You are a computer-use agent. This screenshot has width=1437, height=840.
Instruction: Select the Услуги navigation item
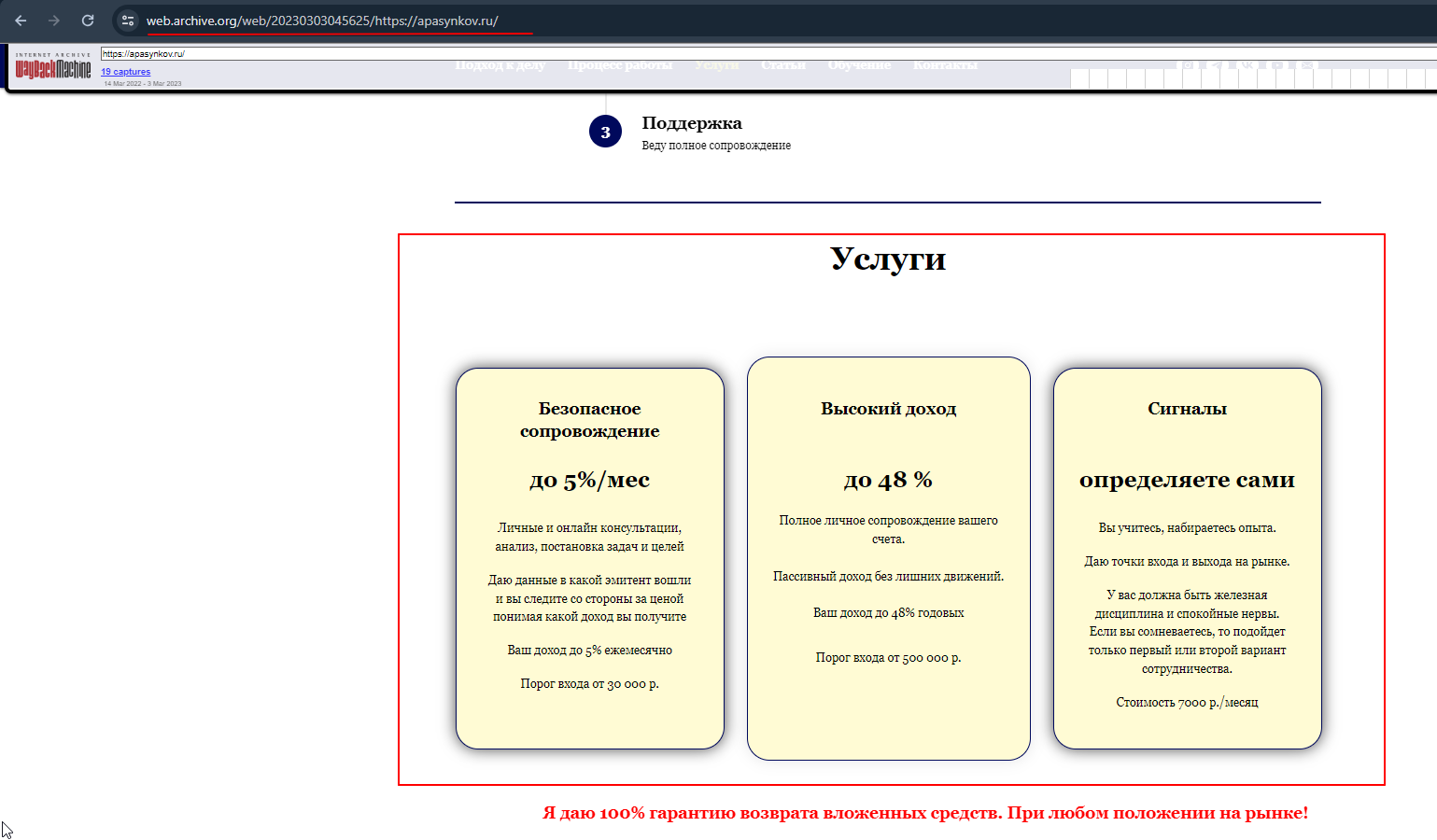tap(716, 65)
